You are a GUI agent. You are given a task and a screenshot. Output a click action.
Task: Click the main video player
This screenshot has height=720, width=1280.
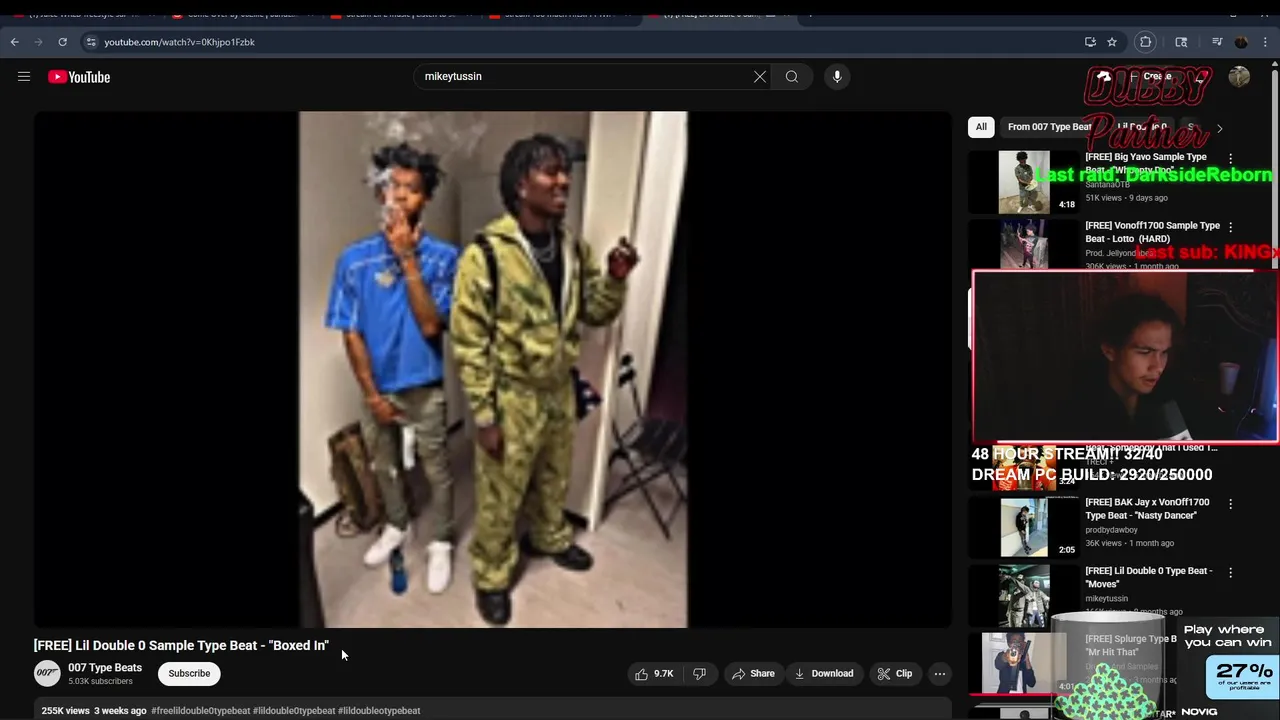point(493,369)
